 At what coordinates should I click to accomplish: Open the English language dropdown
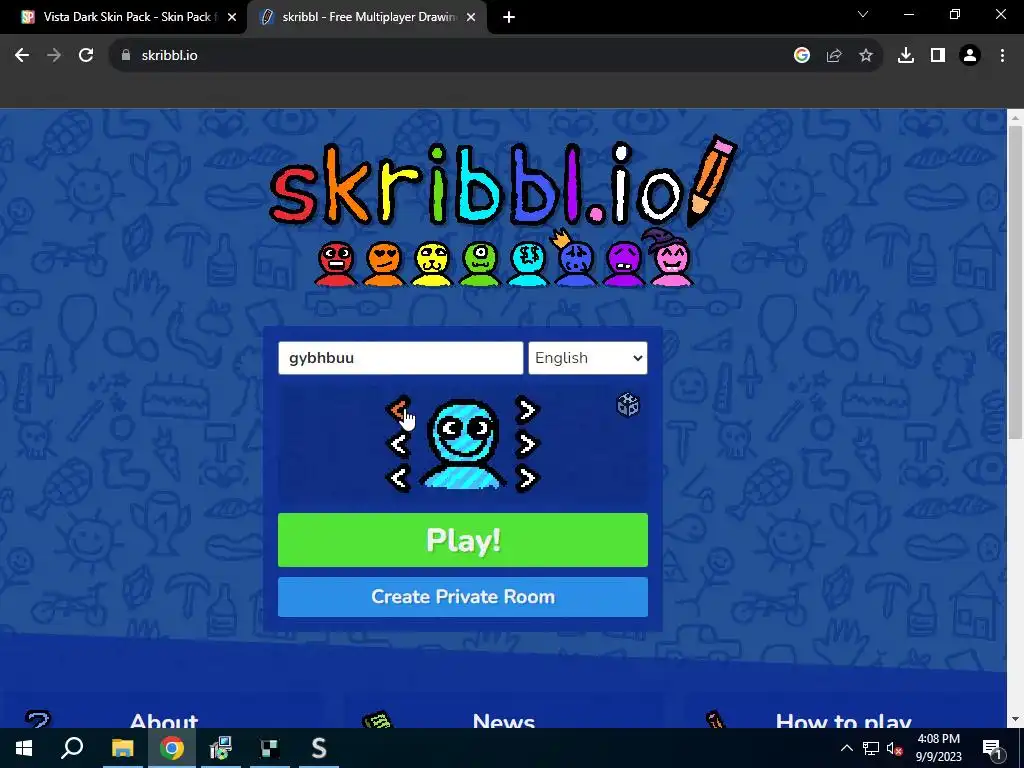coord(588,358)
